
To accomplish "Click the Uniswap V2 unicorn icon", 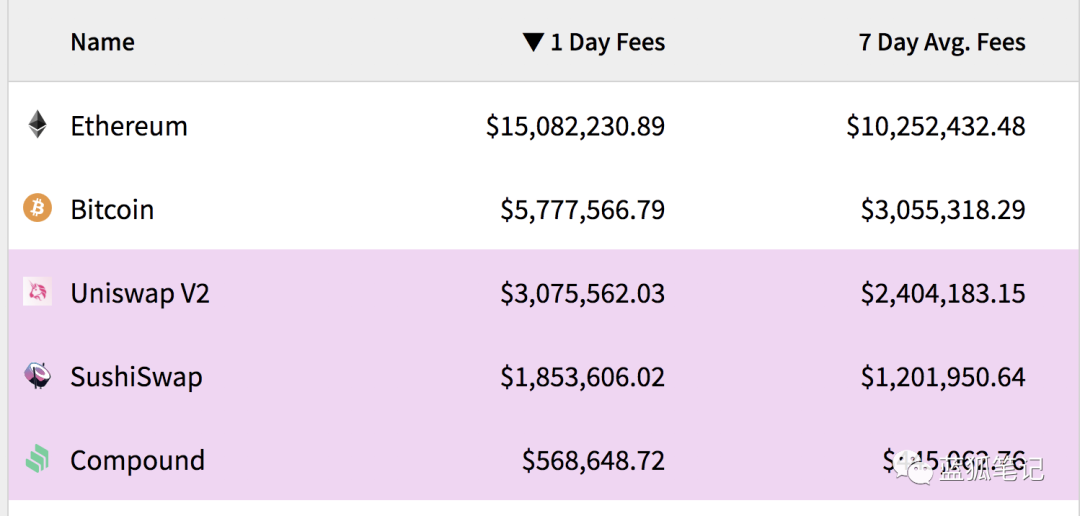I will coord(37,292).
